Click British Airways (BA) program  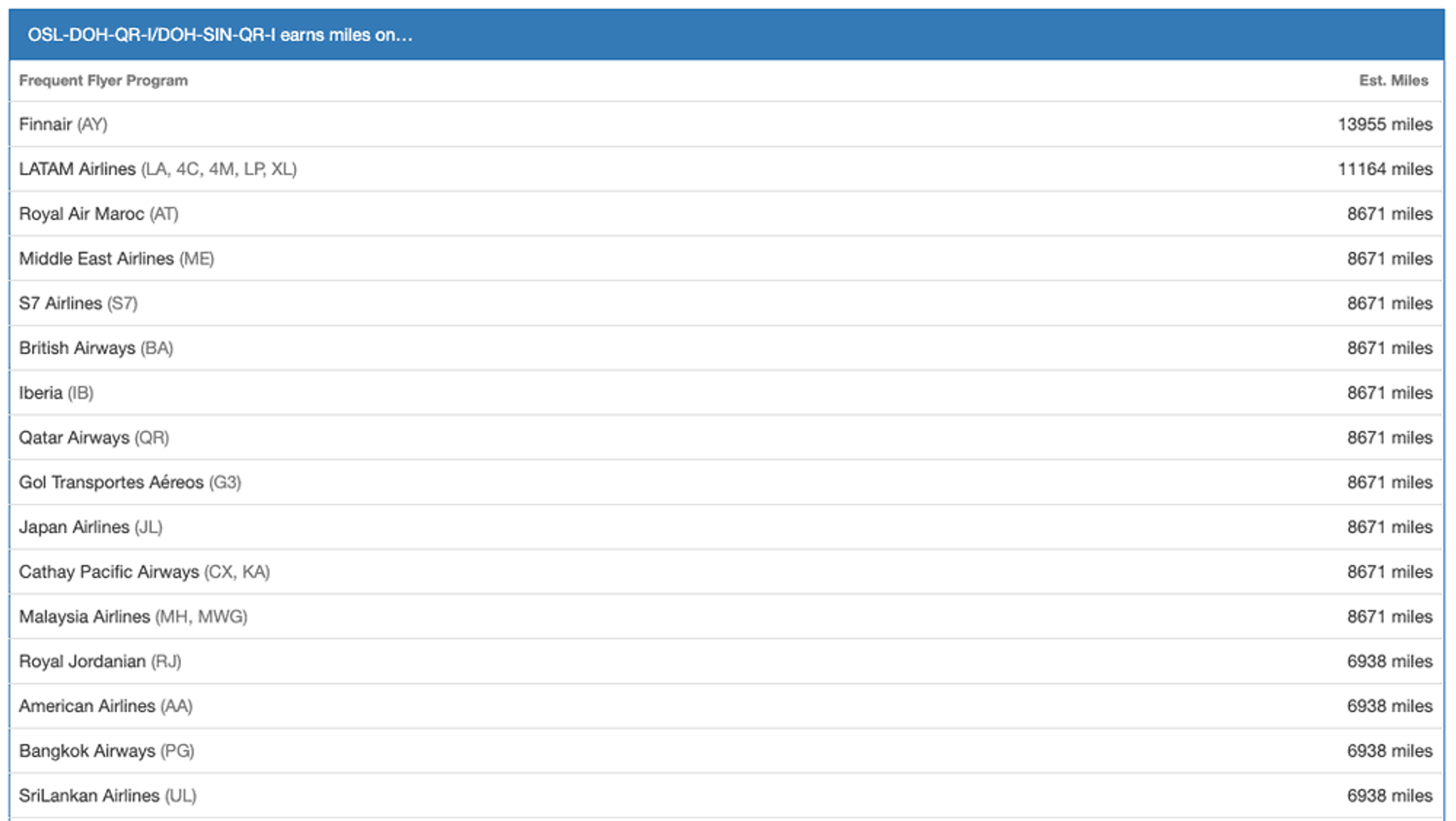coord(96,348)
